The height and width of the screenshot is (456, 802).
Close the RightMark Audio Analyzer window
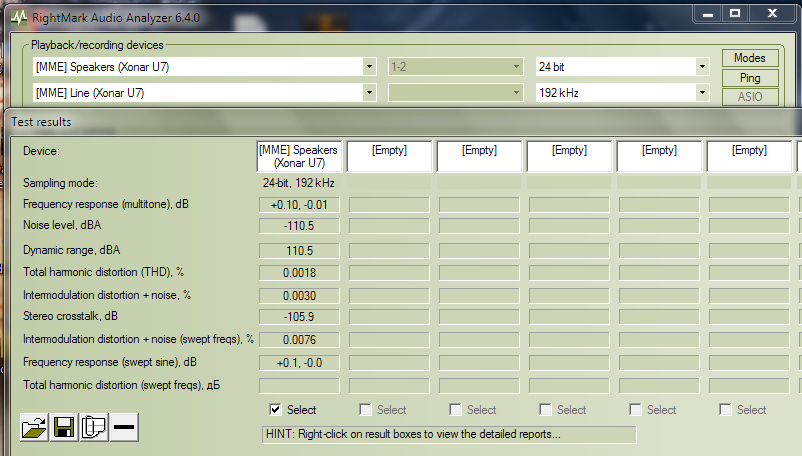(x=773, y=14)
